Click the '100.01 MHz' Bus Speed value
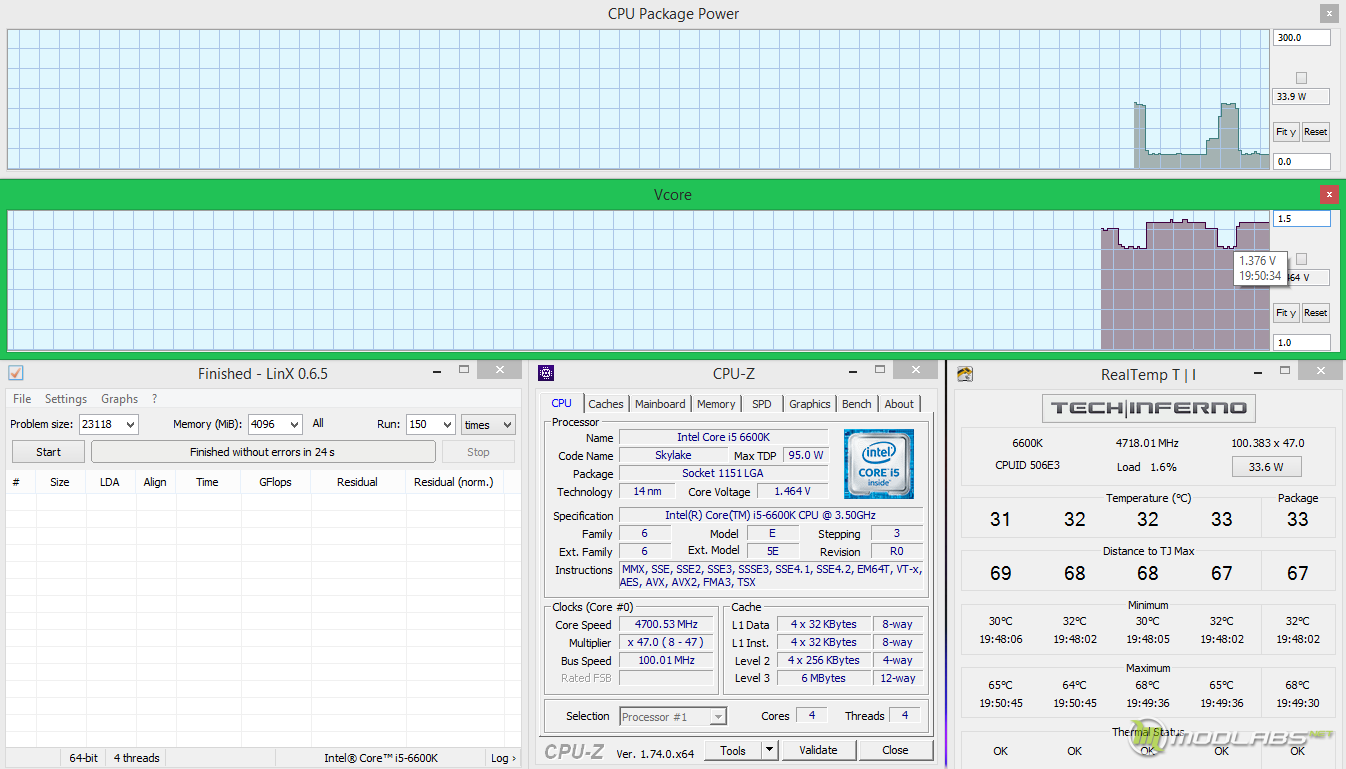 pos(667,660)
